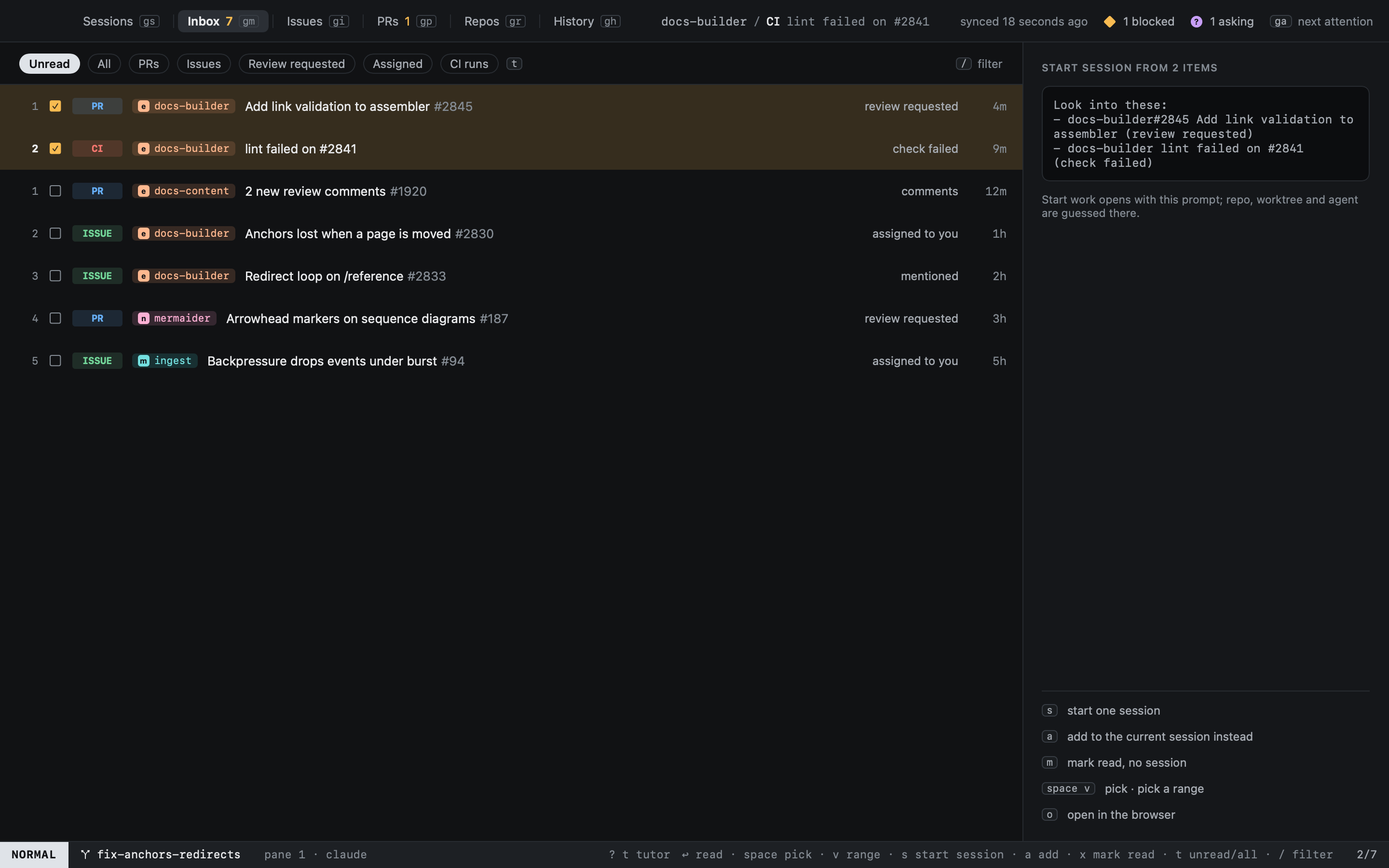This screenshot has height=868, width=1389.
Task: Click the 'm' mark read key badge
Action: pos(1049,762)
